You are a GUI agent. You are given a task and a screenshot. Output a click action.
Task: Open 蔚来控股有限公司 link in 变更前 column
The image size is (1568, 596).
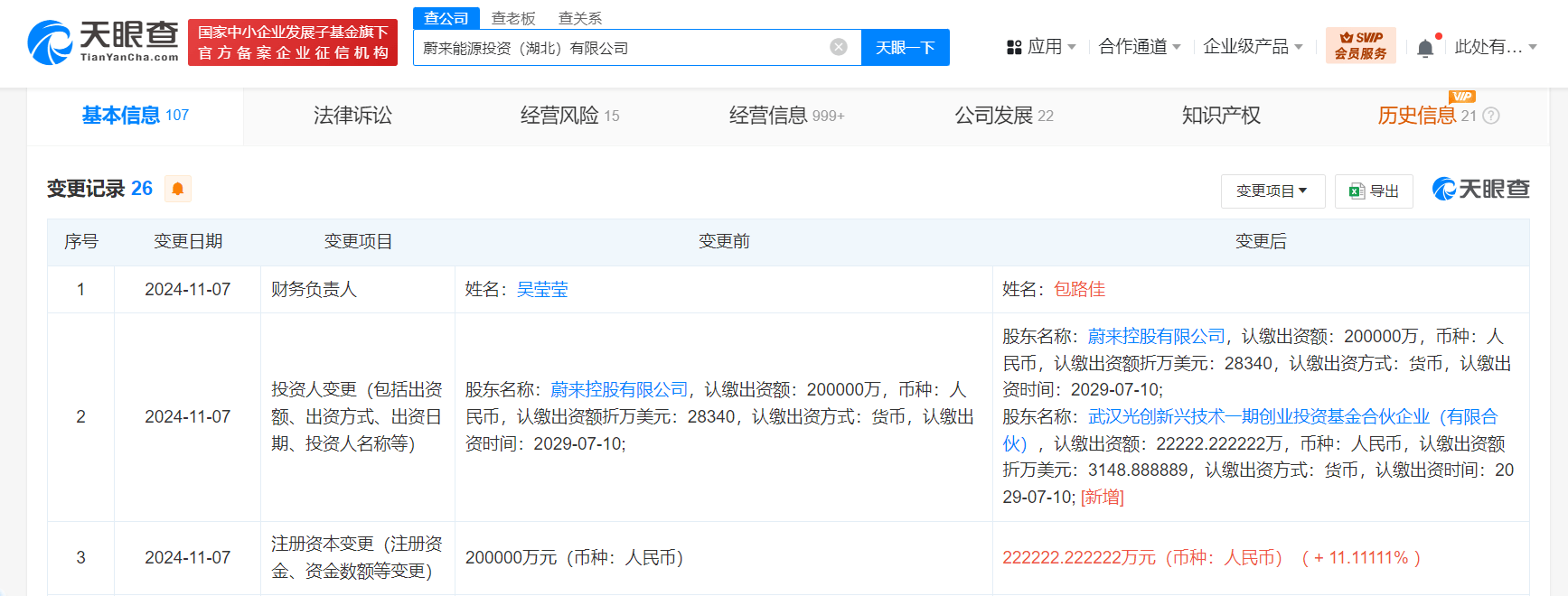coord(619,389)
